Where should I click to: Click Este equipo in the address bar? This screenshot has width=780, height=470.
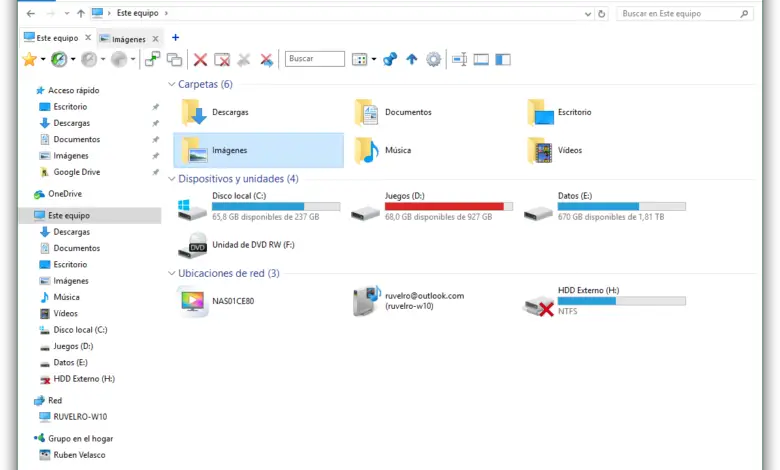(x=138, y=13)
